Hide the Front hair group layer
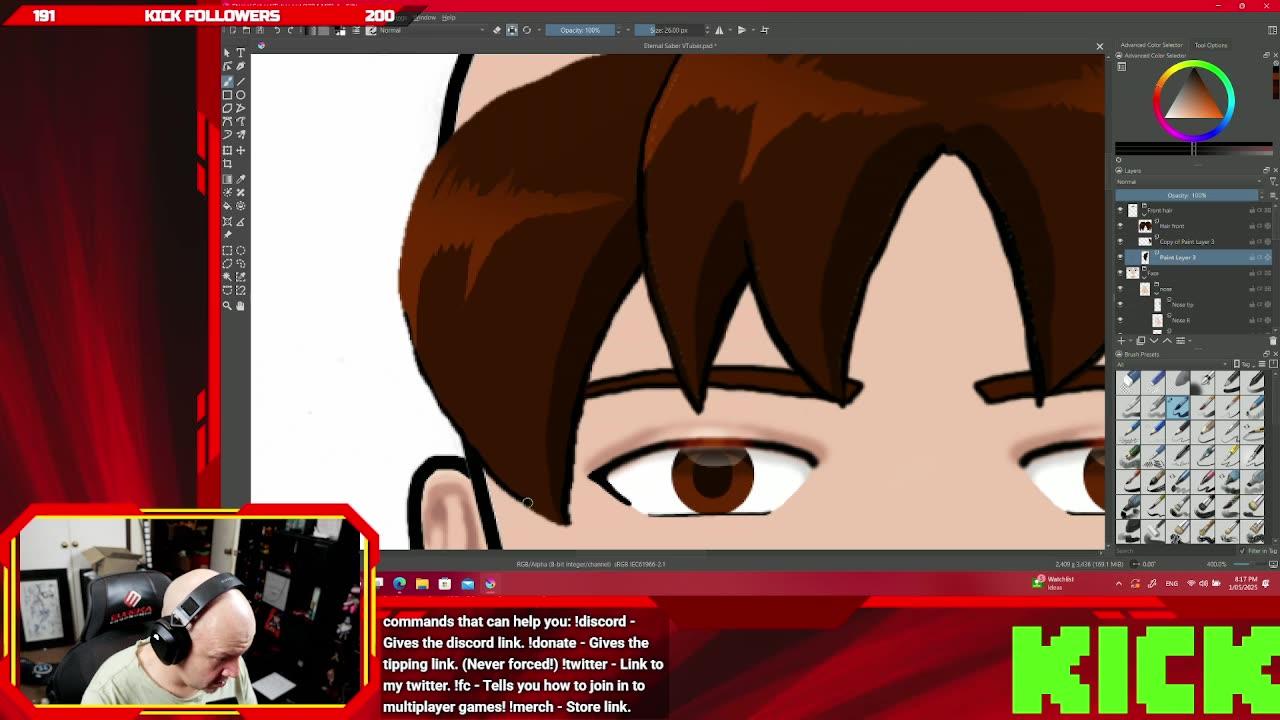Viewport: 1280px width, 720px height. [x=1120, y=210]
